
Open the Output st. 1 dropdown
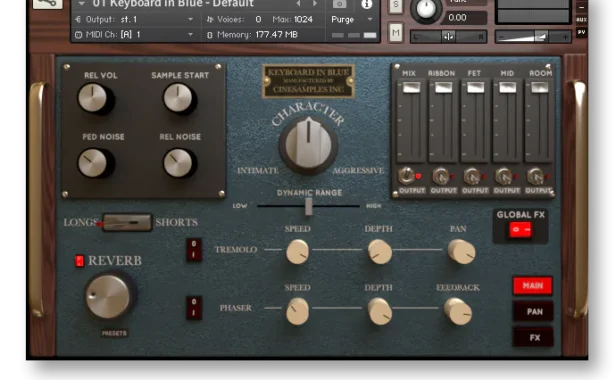point(134,19)
